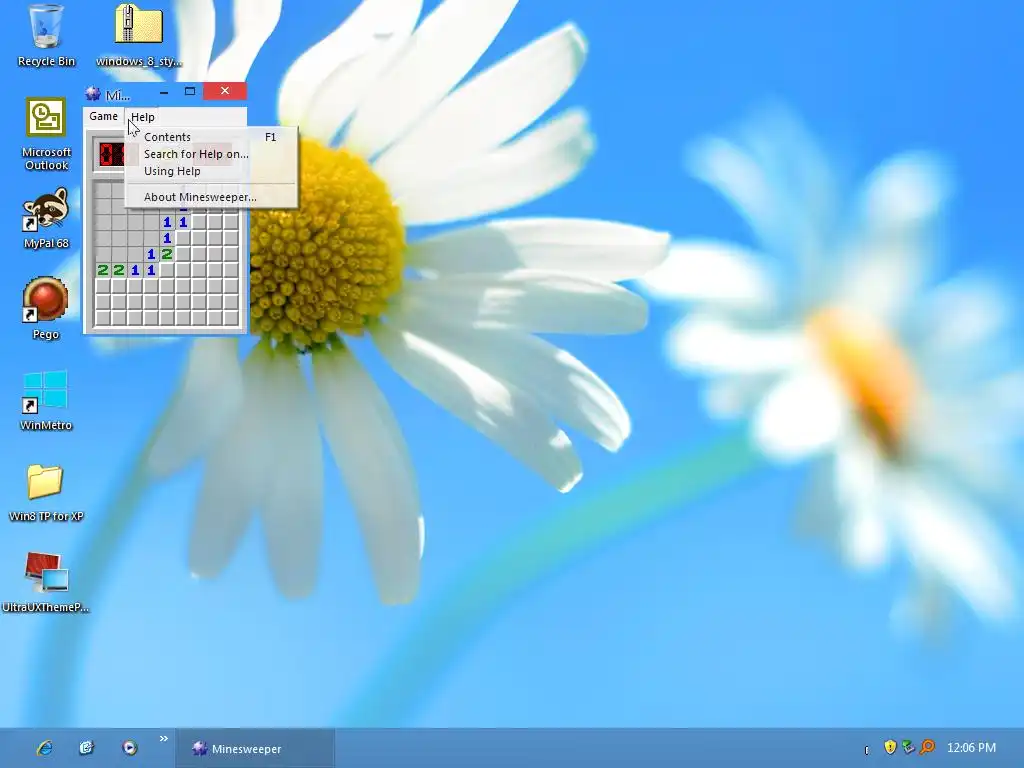1024x768 pixels.
Task: Open About Minesweeper... dialog
Action: [211, 197]
